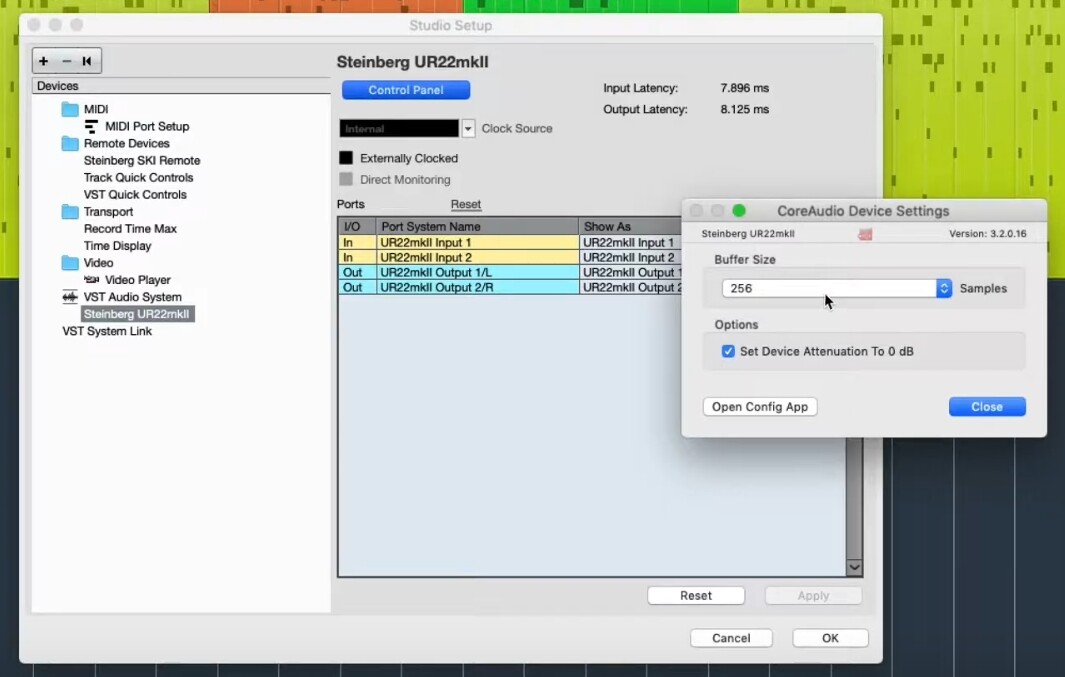This screenshot has height=677, width=1065.
Task: Select Steinberg SKI Remote device
Action: point(142,160)
